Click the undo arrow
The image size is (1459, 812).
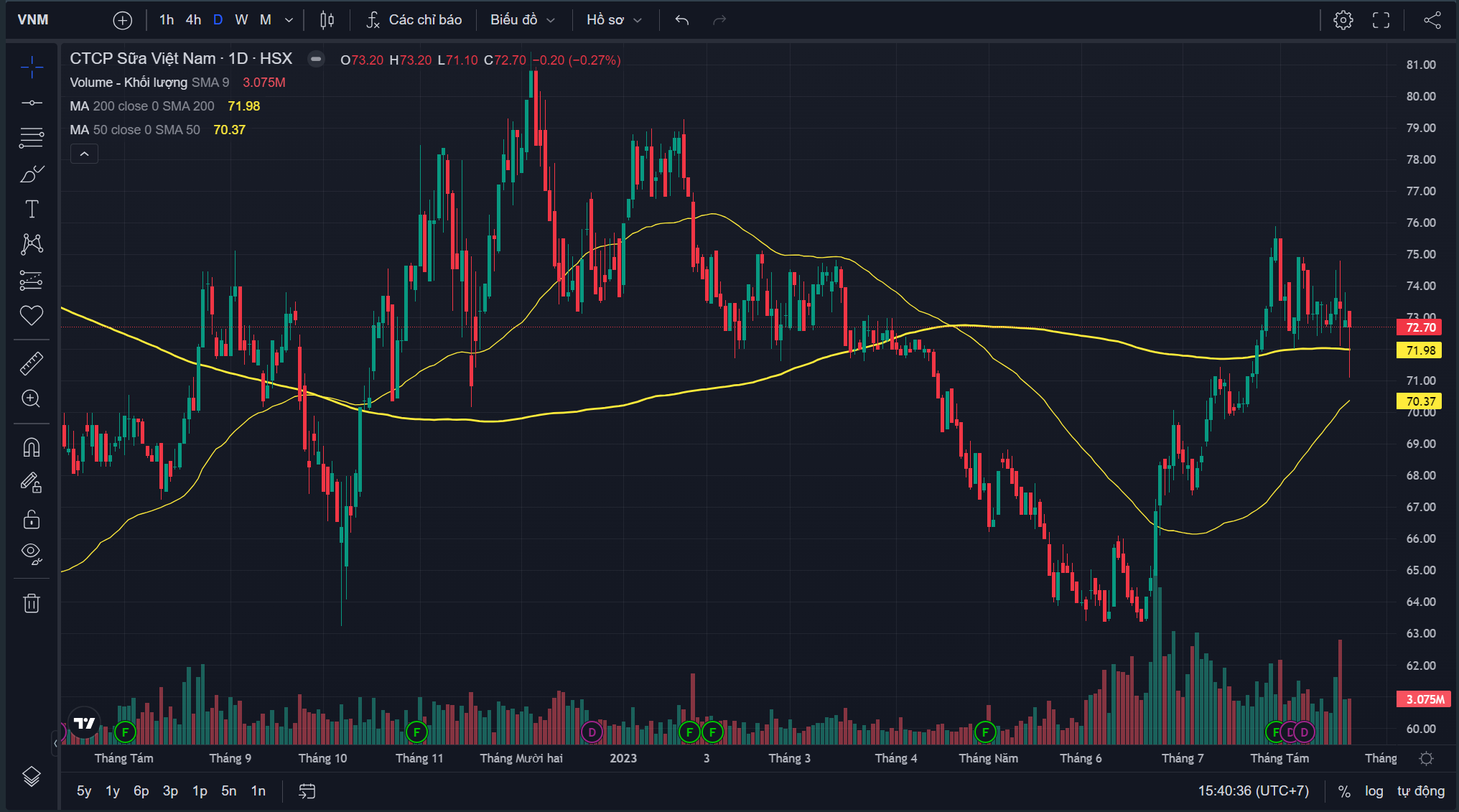[682, 20]
